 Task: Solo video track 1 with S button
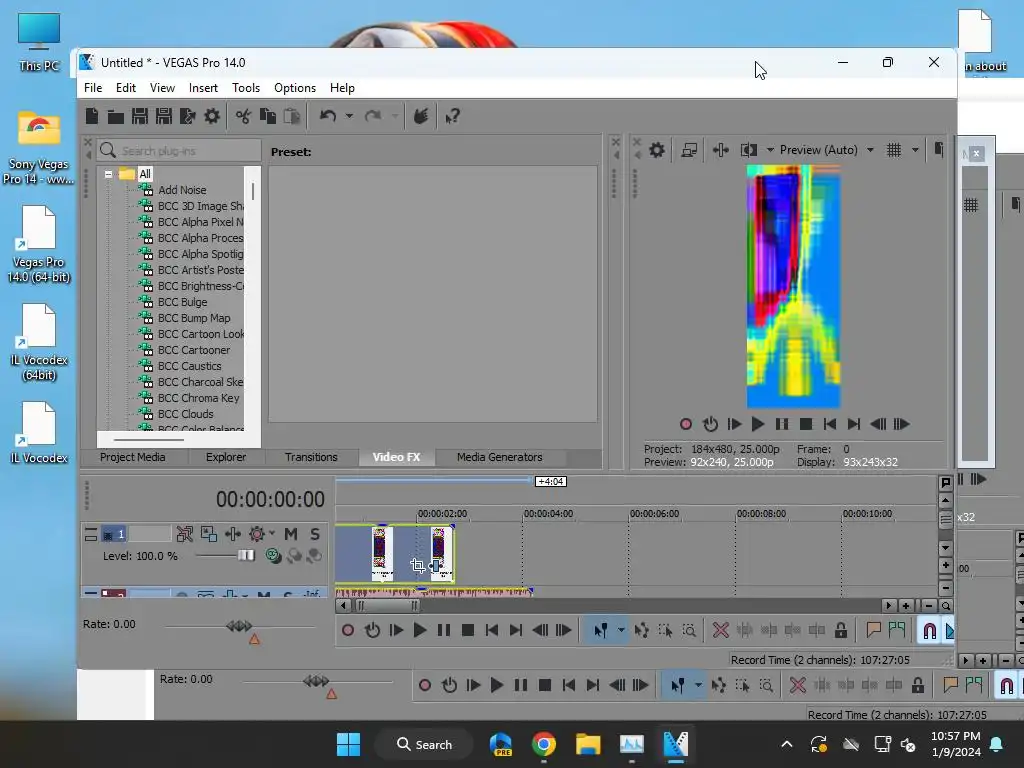click(x=315, y=534)
